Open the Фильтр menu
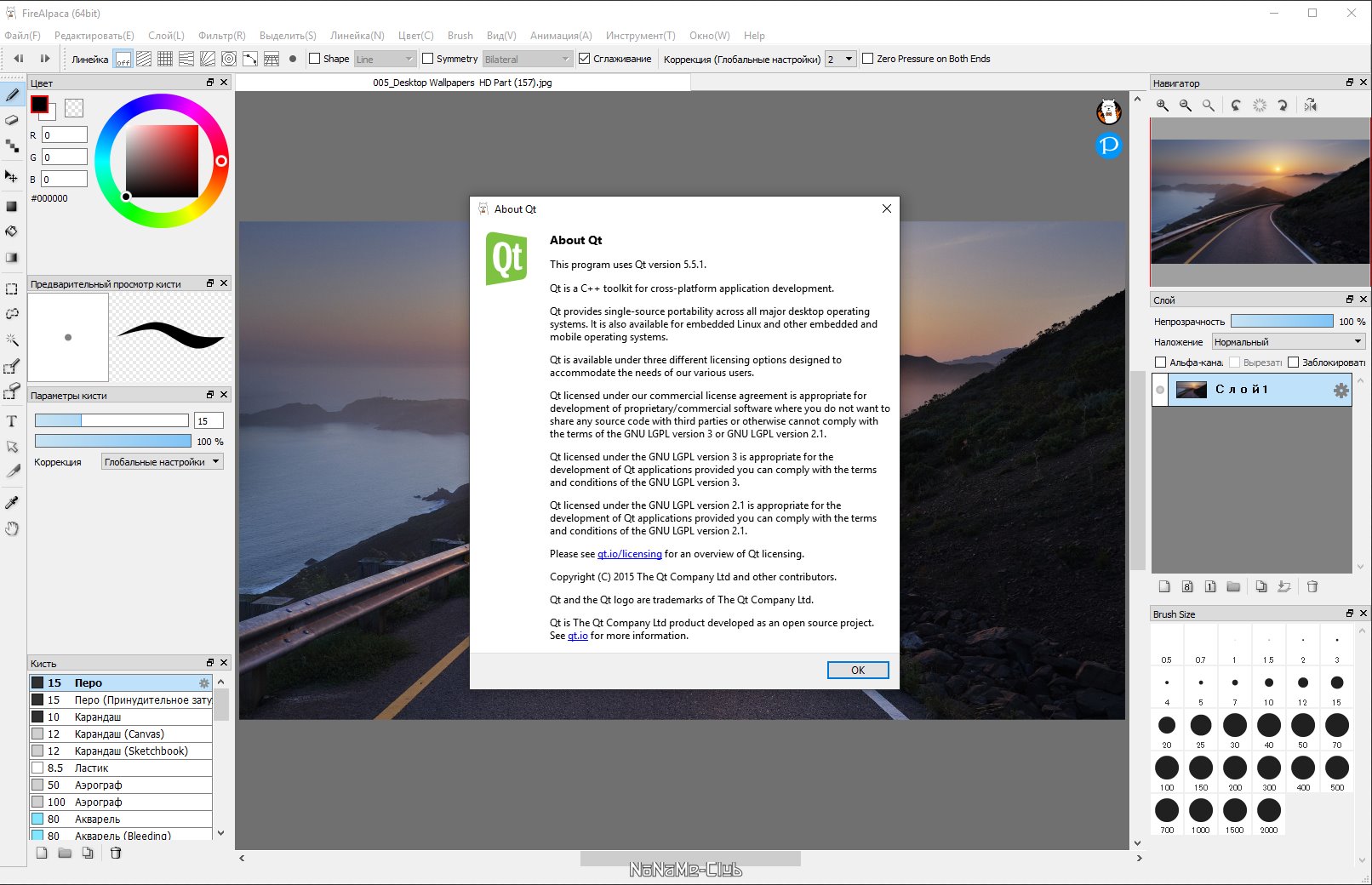The image size is (1372, 885). tap(221, 36)
